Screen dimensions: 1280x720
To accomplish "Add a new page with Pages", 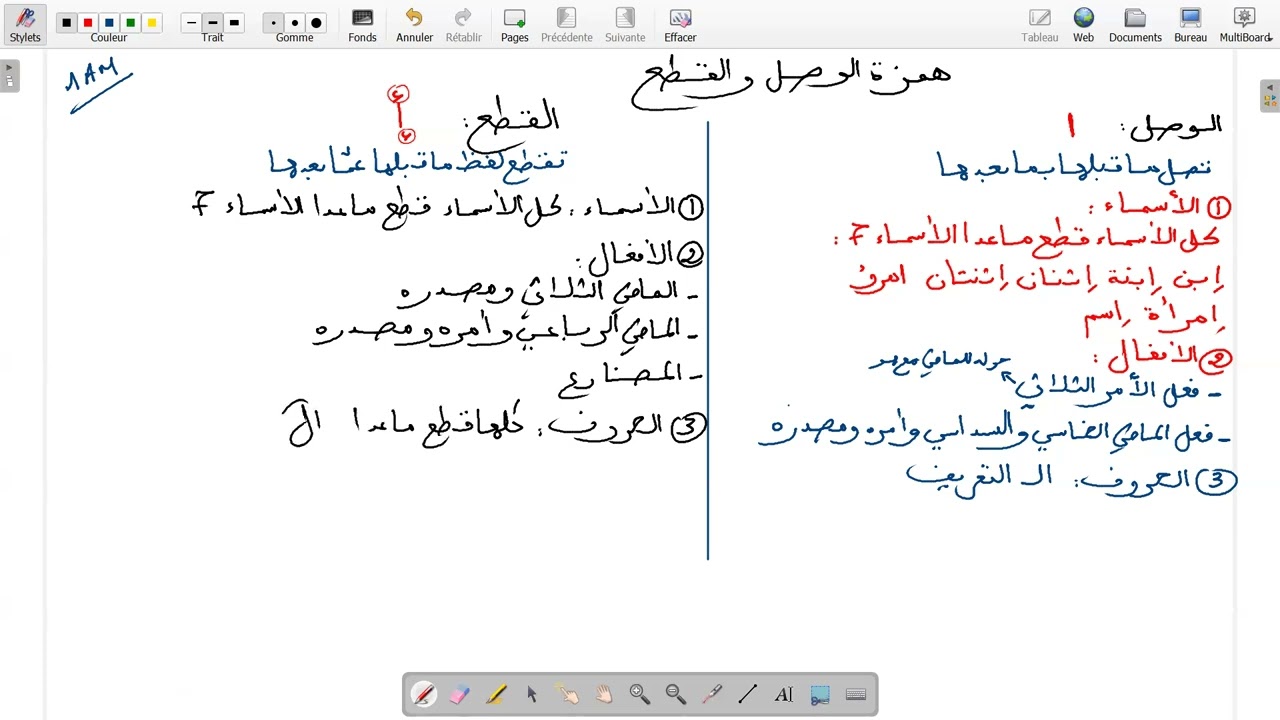I will [x=514, y=25].
